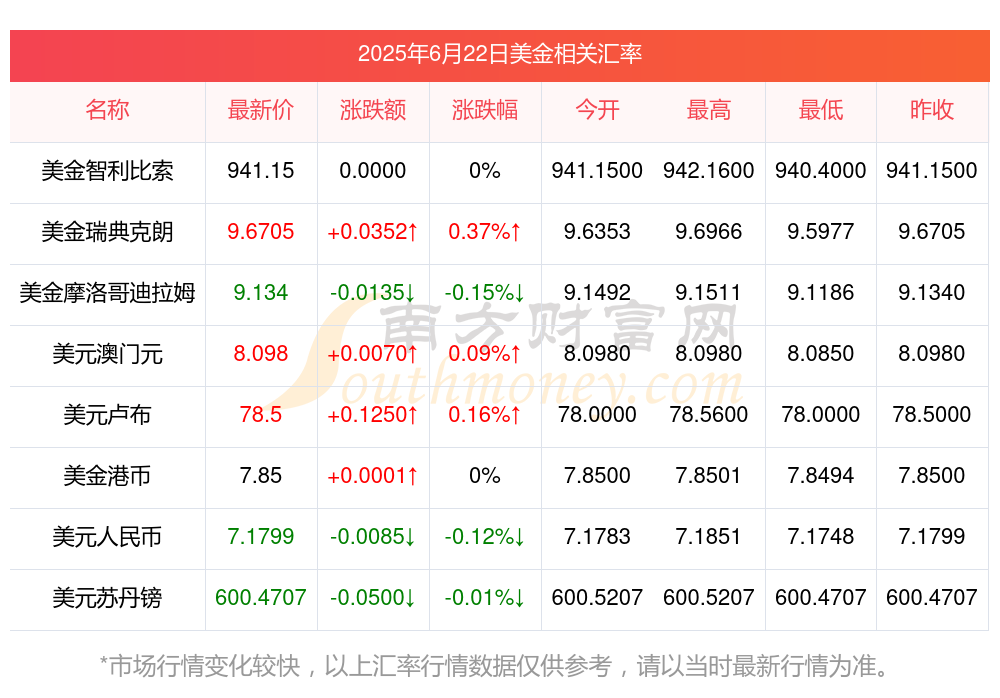Click the low value 940.4000
Screen dimensions: 1000x698
tap(821, 171)
